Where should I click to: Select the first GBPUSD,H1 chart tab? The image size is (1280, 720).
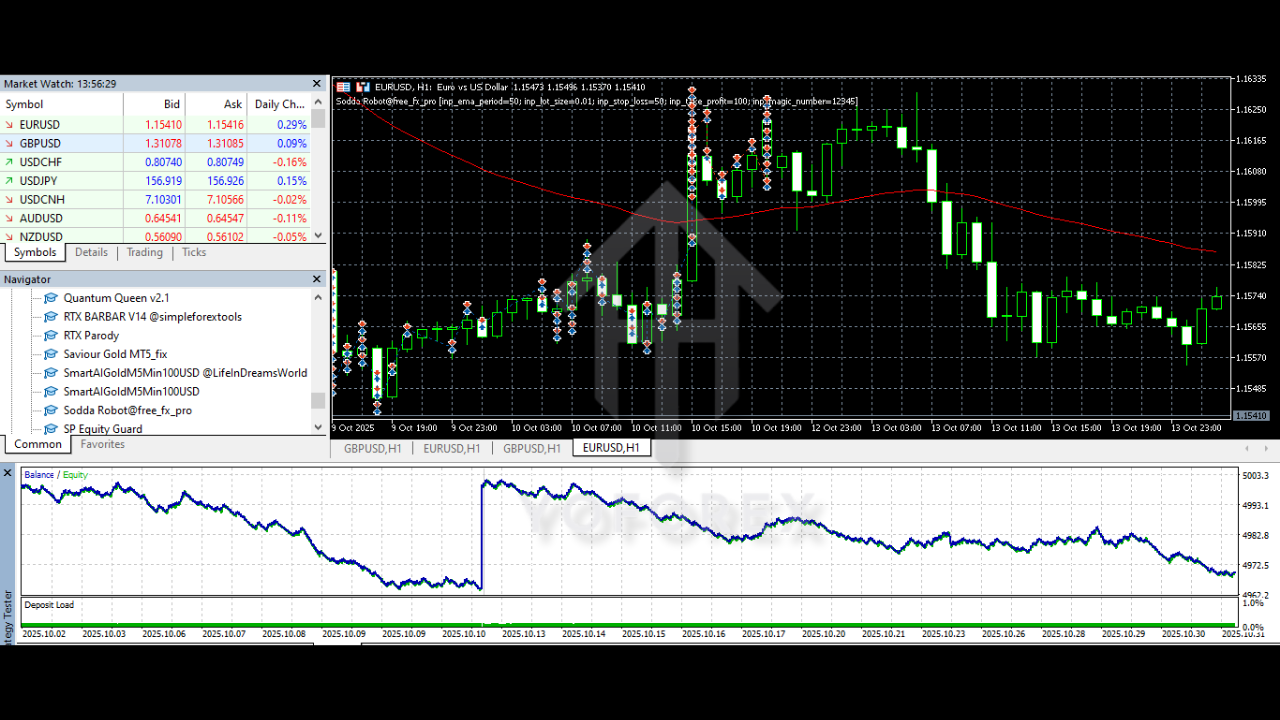pyautogui.click(x=372, y=449)
